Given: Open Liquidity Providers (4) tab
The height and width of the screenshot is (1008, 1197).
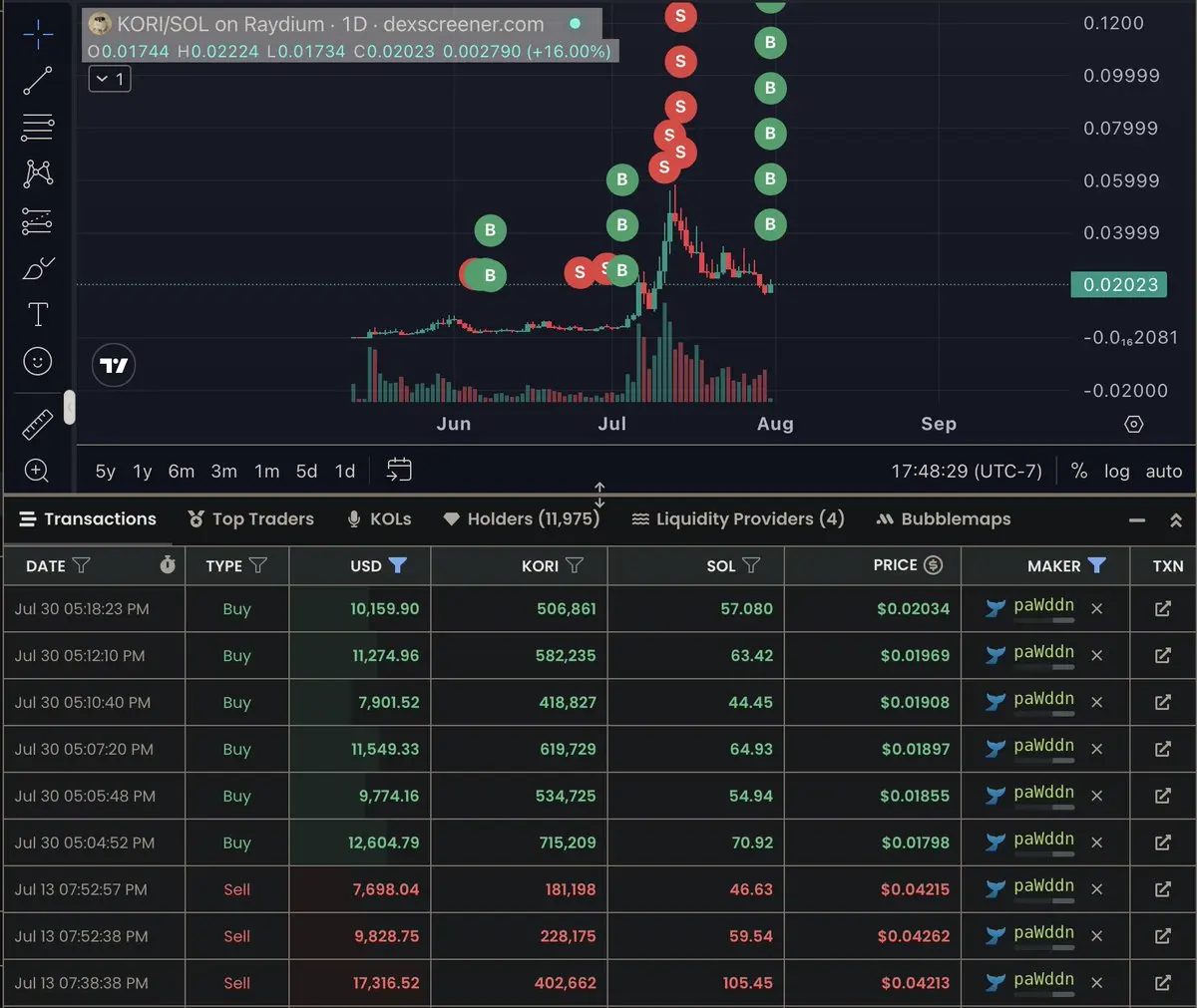Looking at the screenshot, I should [738, 518].
